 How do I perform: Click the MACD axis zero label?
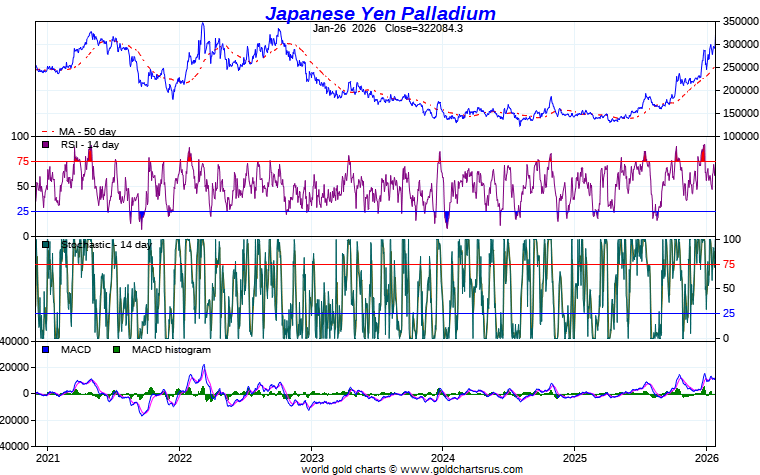tap(26, 394)
